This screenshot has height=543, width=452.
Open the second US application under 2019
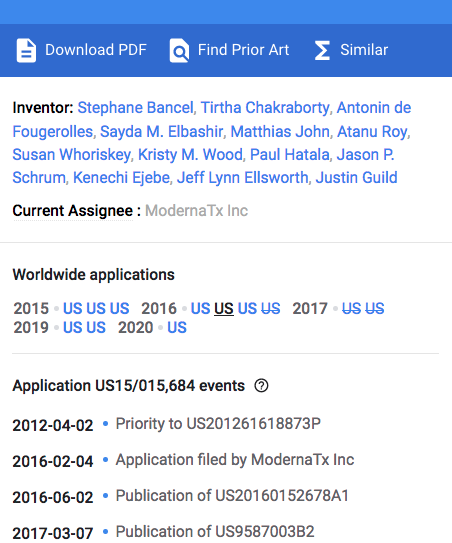tap(96, 328)
